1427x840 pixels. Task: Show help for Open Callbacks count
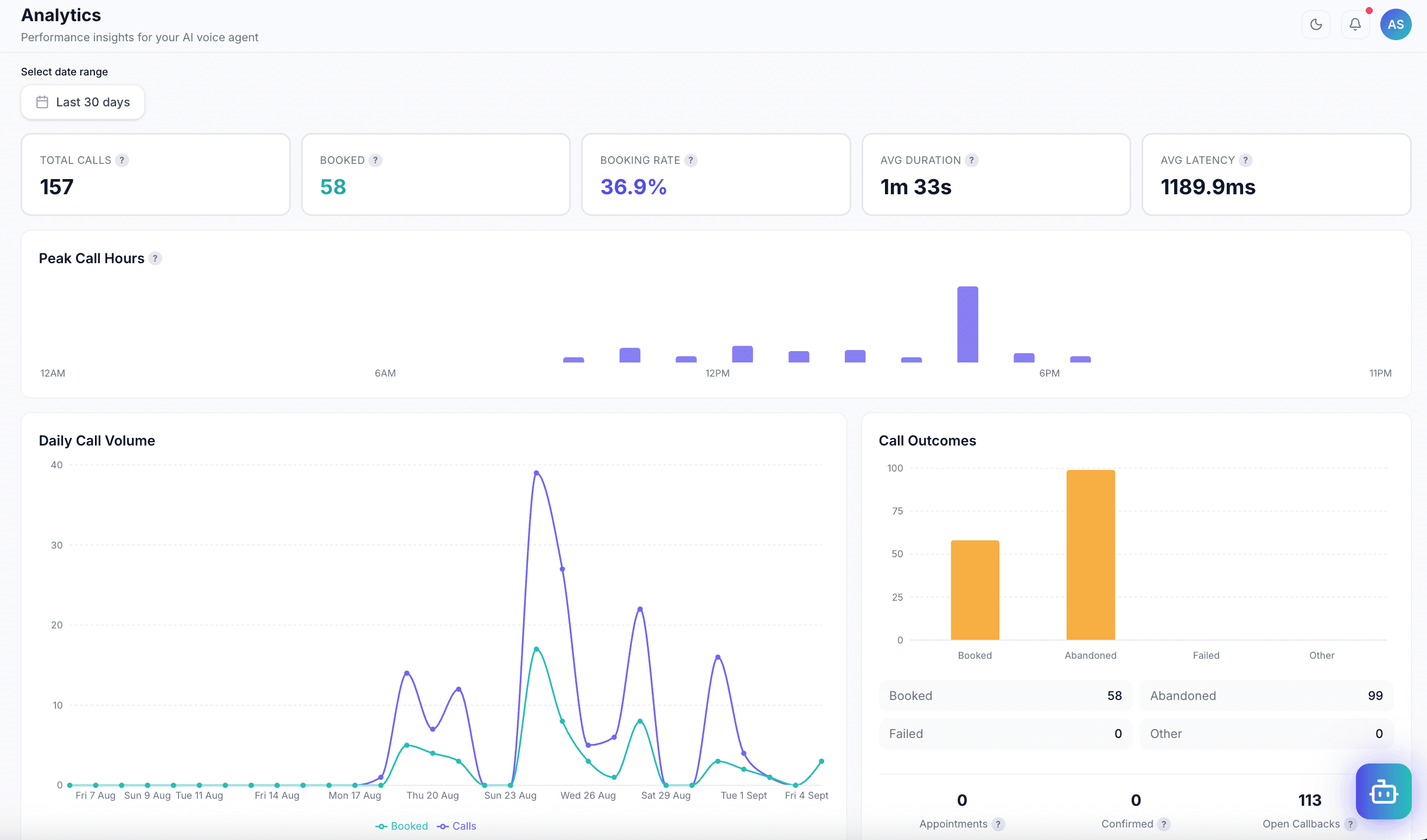point(1350,824)
